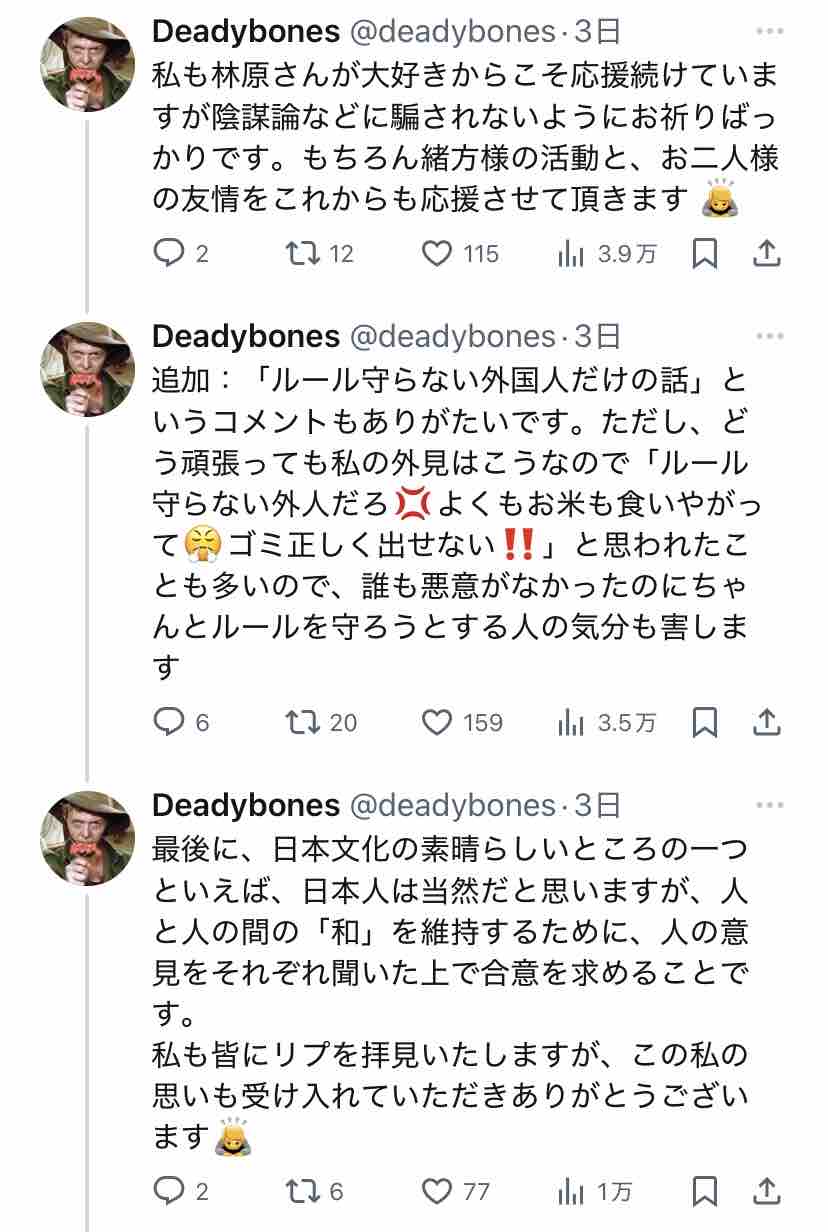This screenshot has height=1232, width=828.
Task: Open more options on first tweet
Action: pyautogui.click(x=770, y=32)
